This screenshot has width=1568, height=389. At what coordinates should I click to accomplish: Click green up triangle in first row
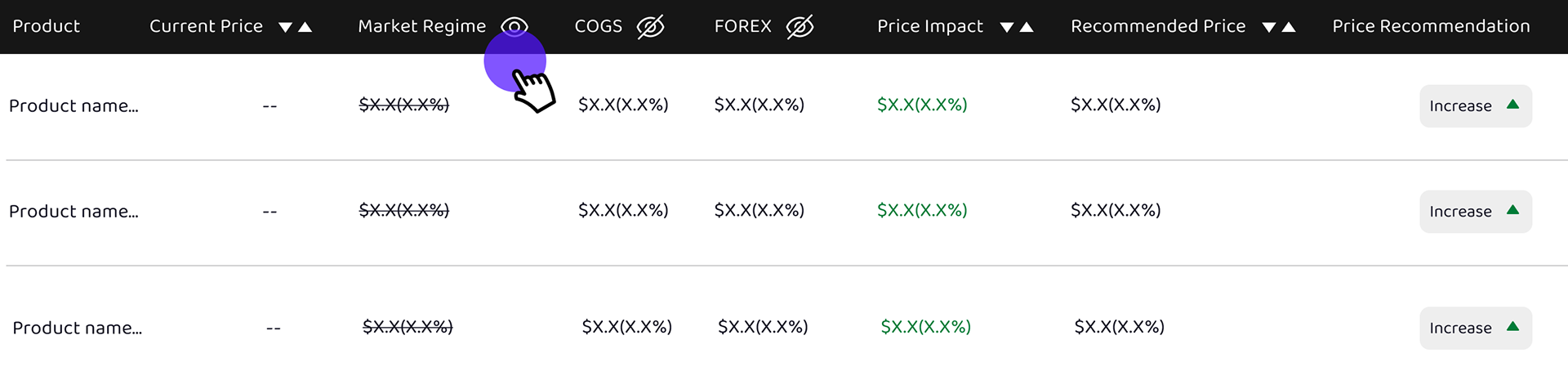pos(1512,105)
